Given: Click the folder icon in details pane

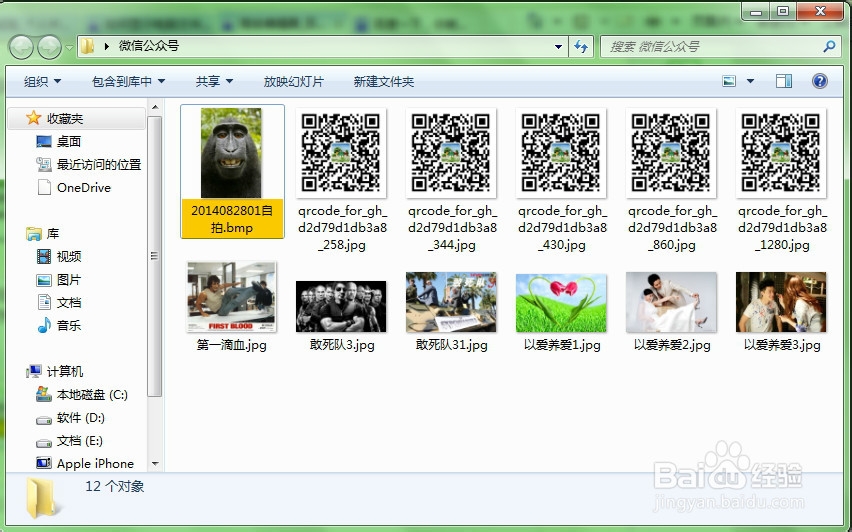Looking at the screenshot, I should pos(41,498).
